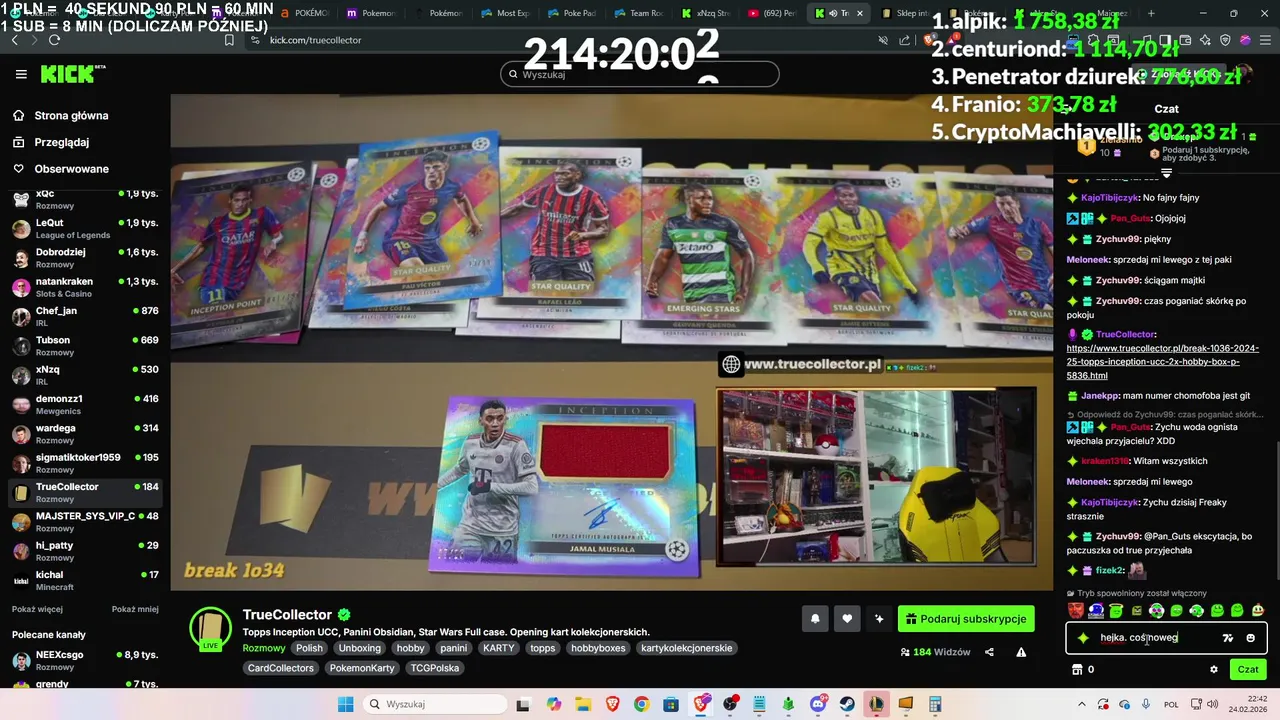Open the channel points shop icon
Image resolution: width=1280 pixels, height=720 pixels.
point(1077,670)
